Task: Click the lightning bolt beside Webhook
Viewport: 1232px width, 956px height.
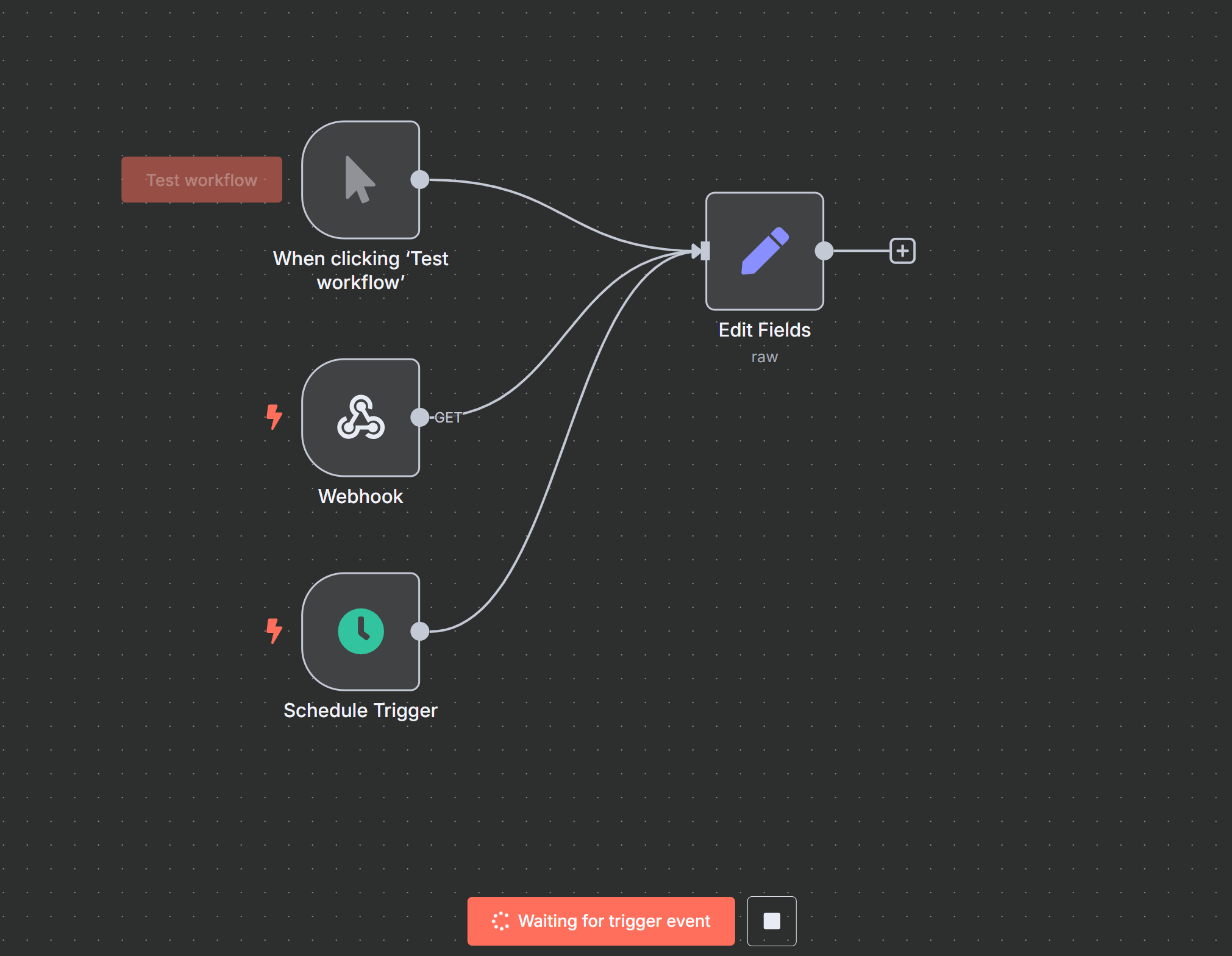Action: [274, 417]
